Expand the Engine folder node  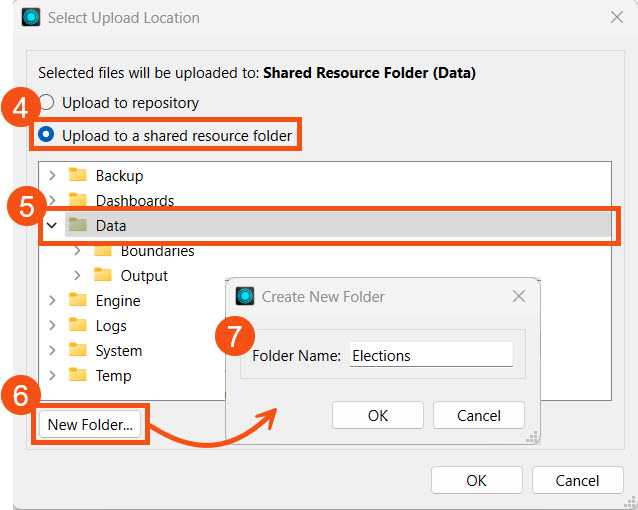tap(52, 301)
